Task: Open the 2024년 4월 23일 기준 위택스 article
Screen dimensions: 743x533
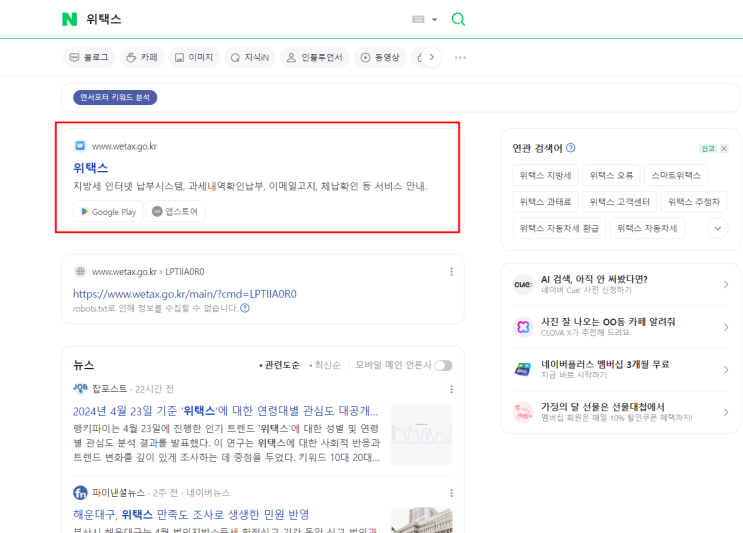Action: 226,410
